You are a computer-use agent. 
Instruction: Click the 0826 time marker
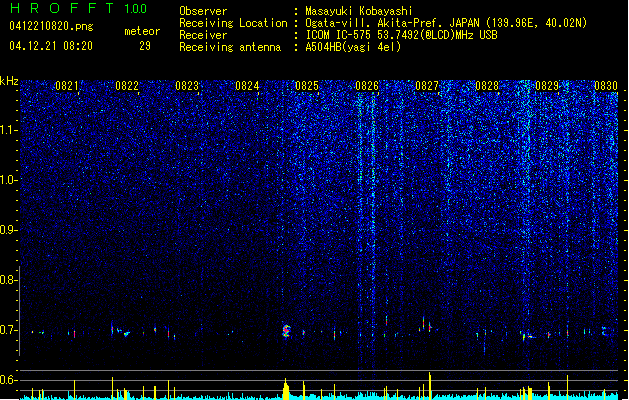(x=367, y=86)
